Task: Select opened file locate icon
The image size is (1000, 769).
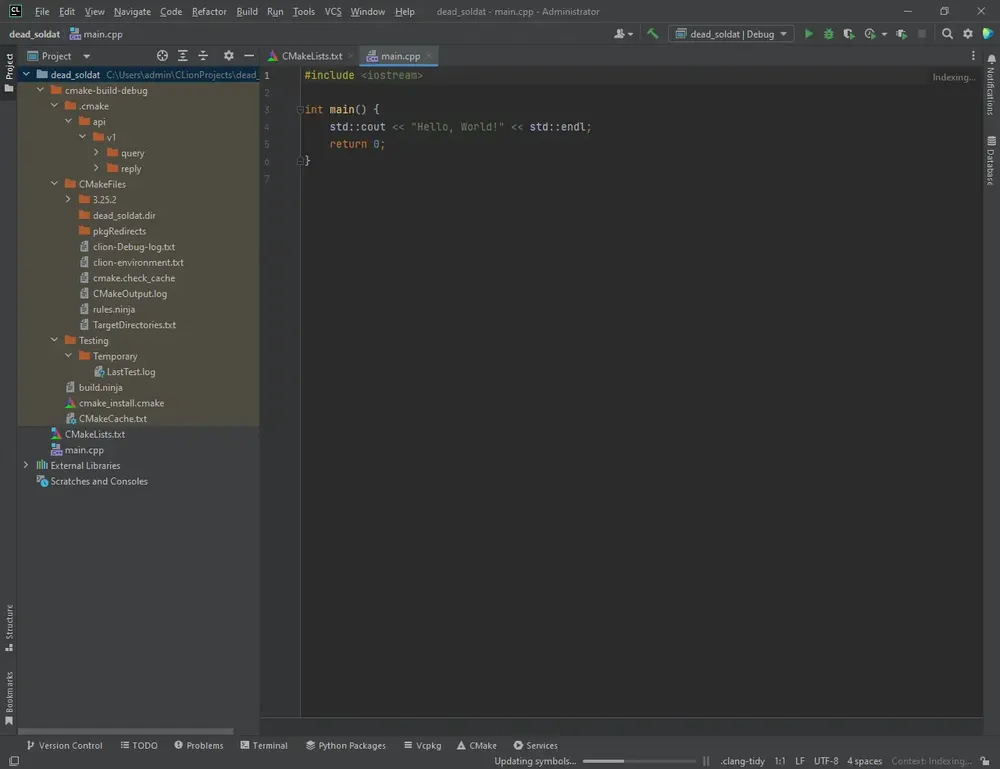Action: [163, 56]
